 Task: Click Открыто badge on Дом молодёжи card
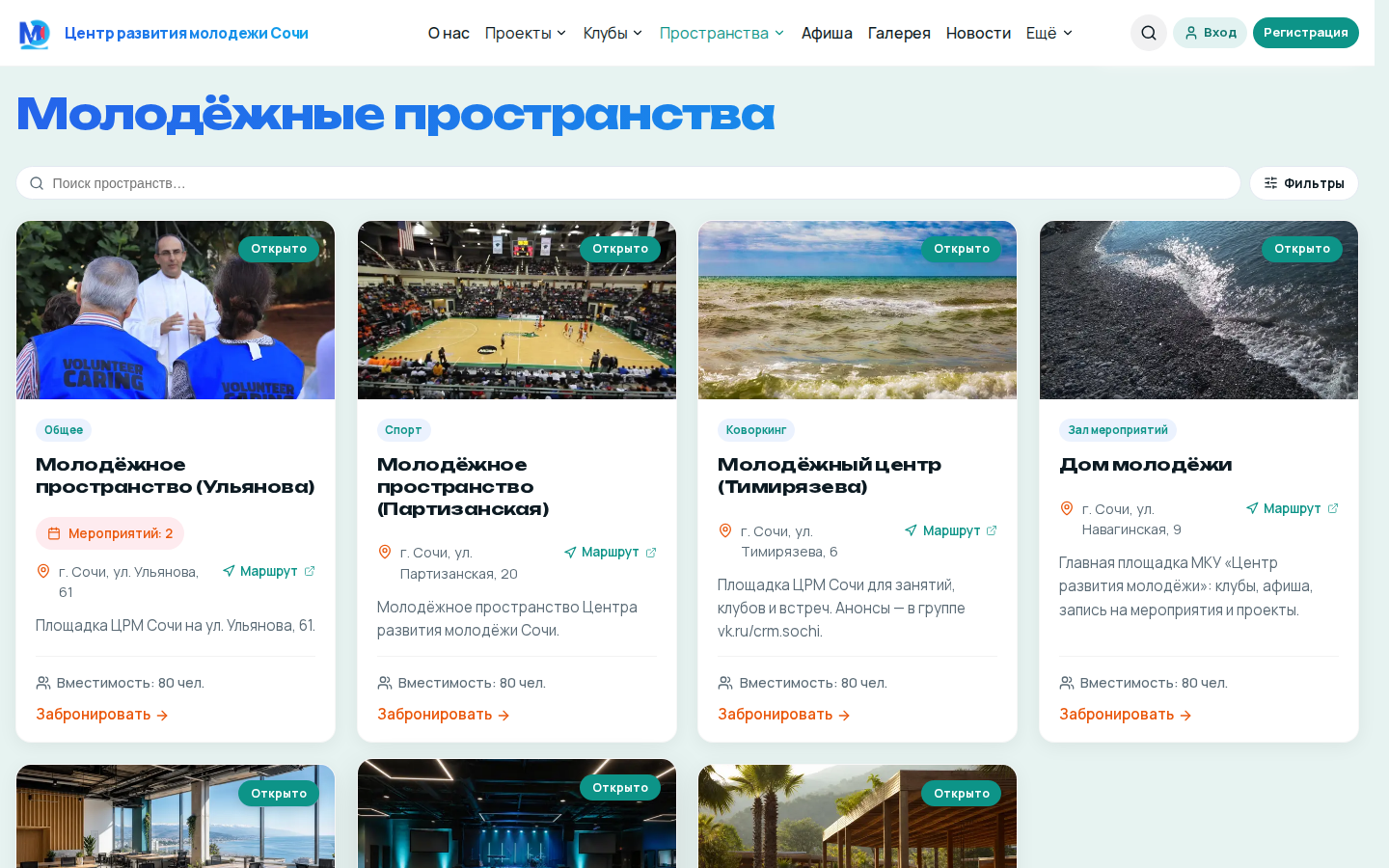click(1302, 249)
